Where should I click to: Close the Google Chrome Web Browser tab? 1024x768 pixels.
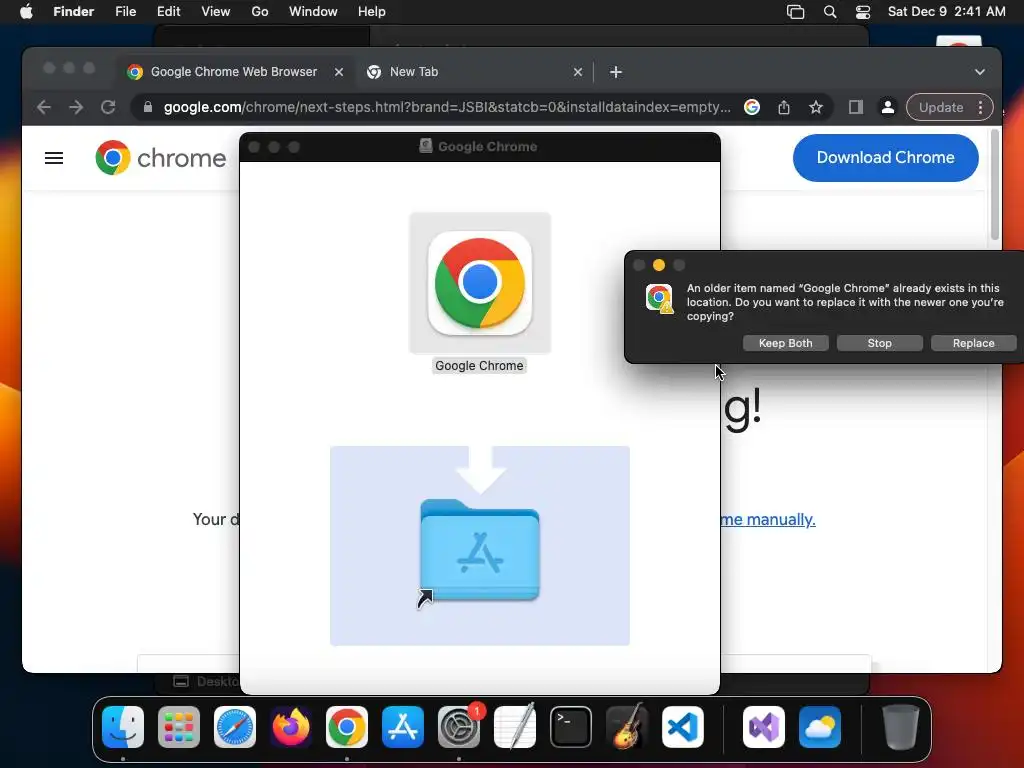click(339, 72)
